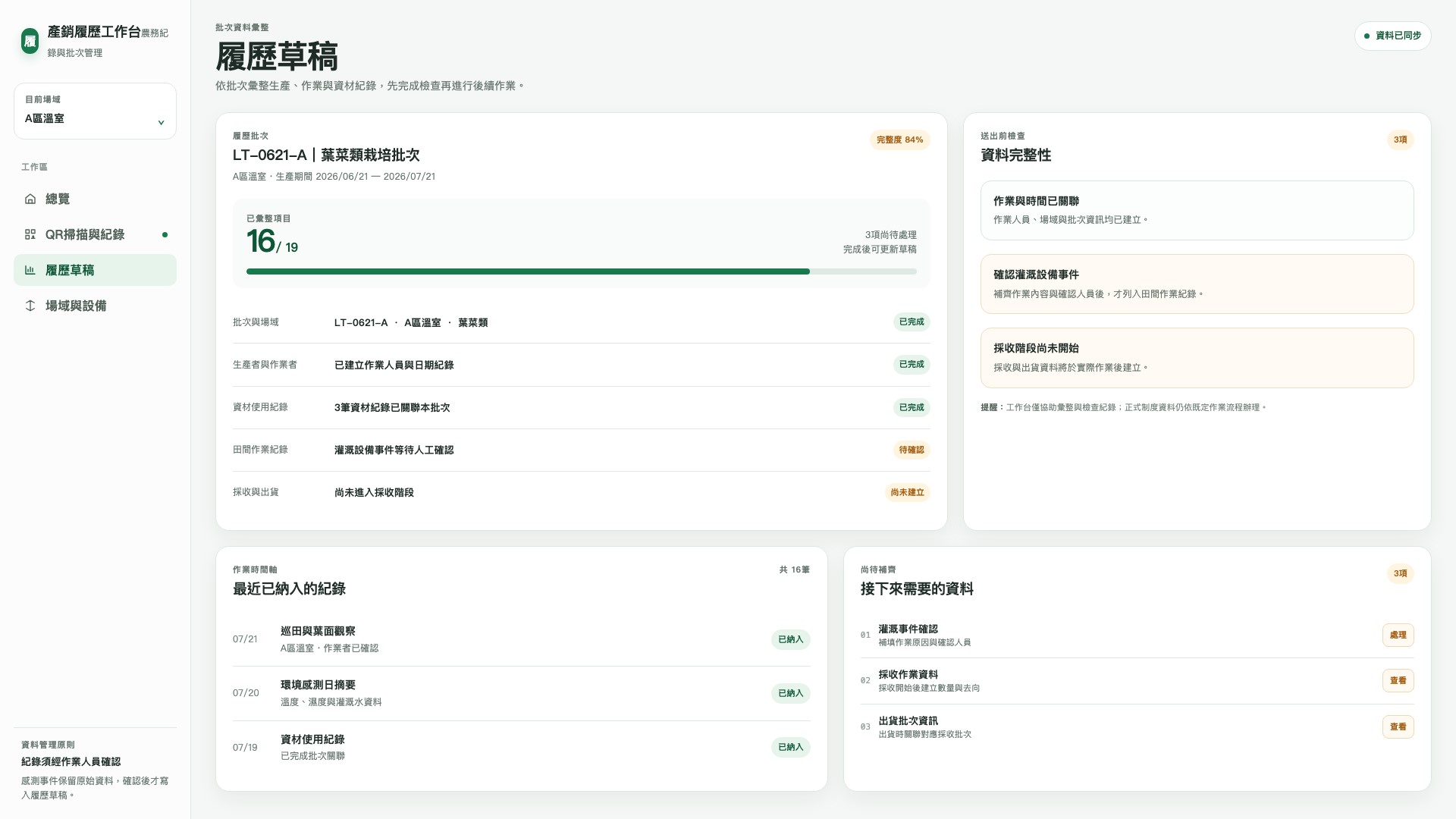Click the 待確認 status on 田間作業紀錄

[x=911, y=450]
